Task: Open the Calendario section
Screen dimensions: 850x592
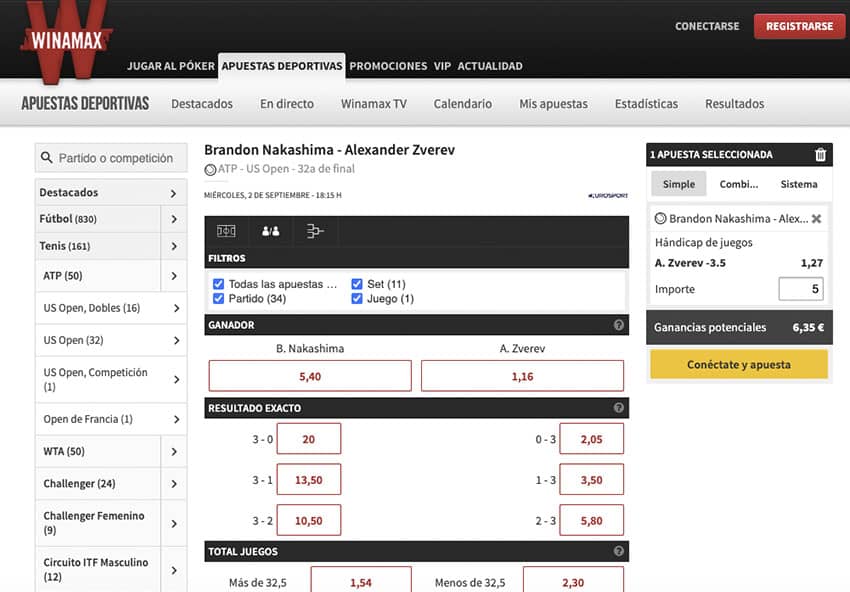Action: (x=463, y=104)
